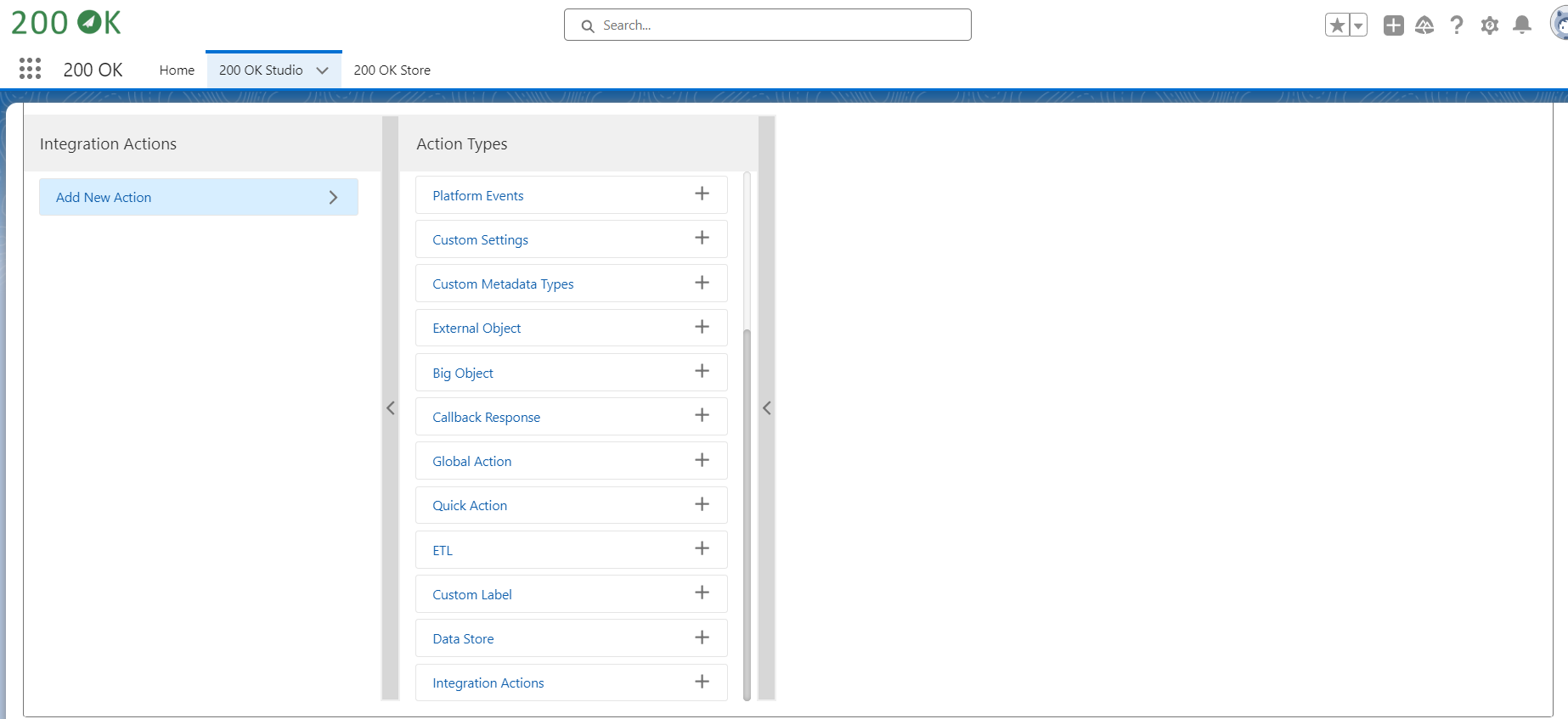Open the Global Actions plus icon

tap(1393, 25)
